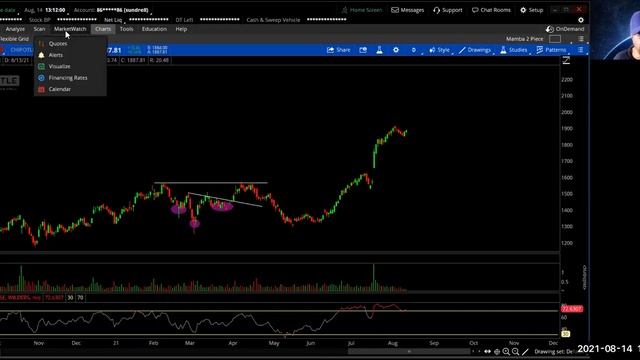The image size is (640, 360).
Task: Open the chart Style menu
Action: (x=440, y=50)
